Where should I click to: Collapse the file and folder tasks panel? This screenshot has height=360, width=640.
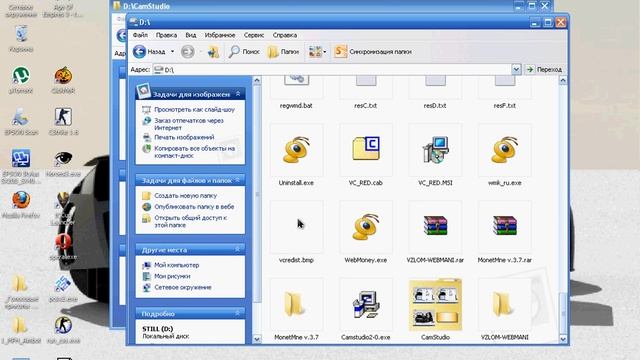[238, 180]
